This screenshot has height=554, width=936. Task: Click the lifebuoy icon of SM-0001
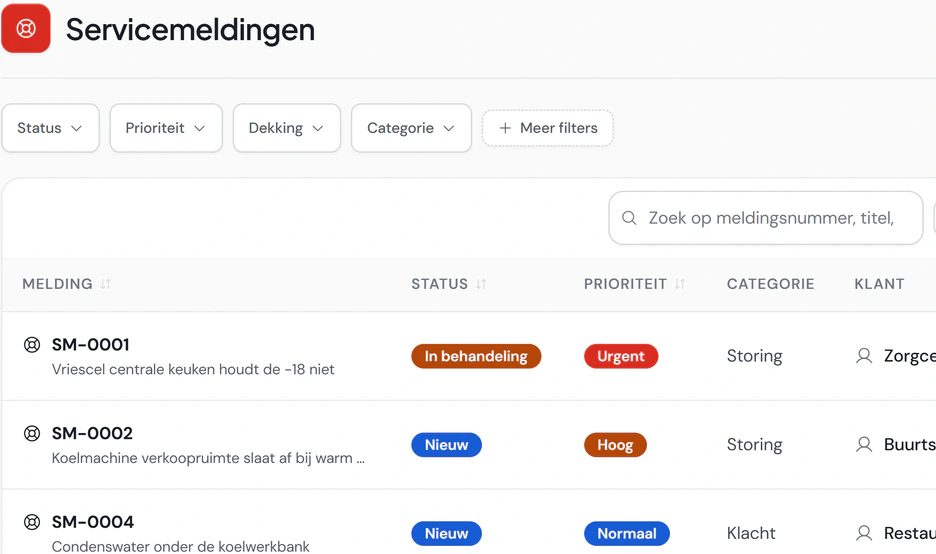pyautogui.click(x=32, y=344)
